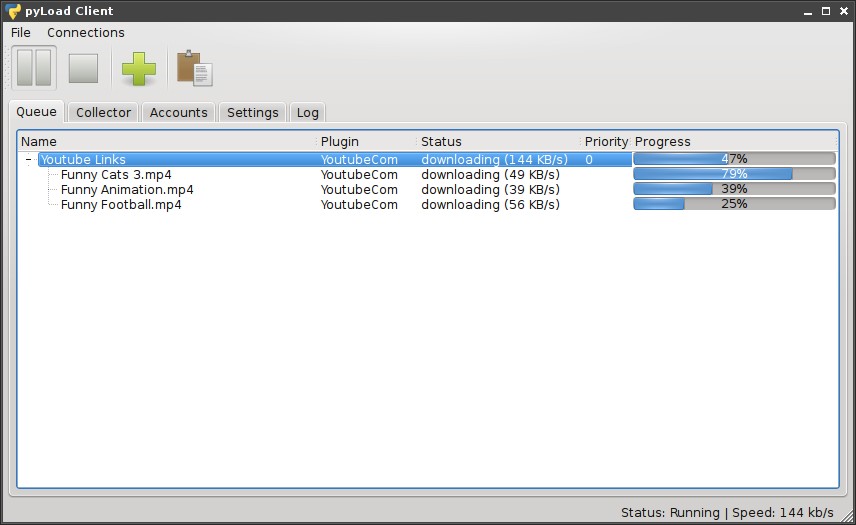Viewport: 856px width, 525px height.
Task: Click priority value 0 of Youtube Links
Action: pos(589,159)
